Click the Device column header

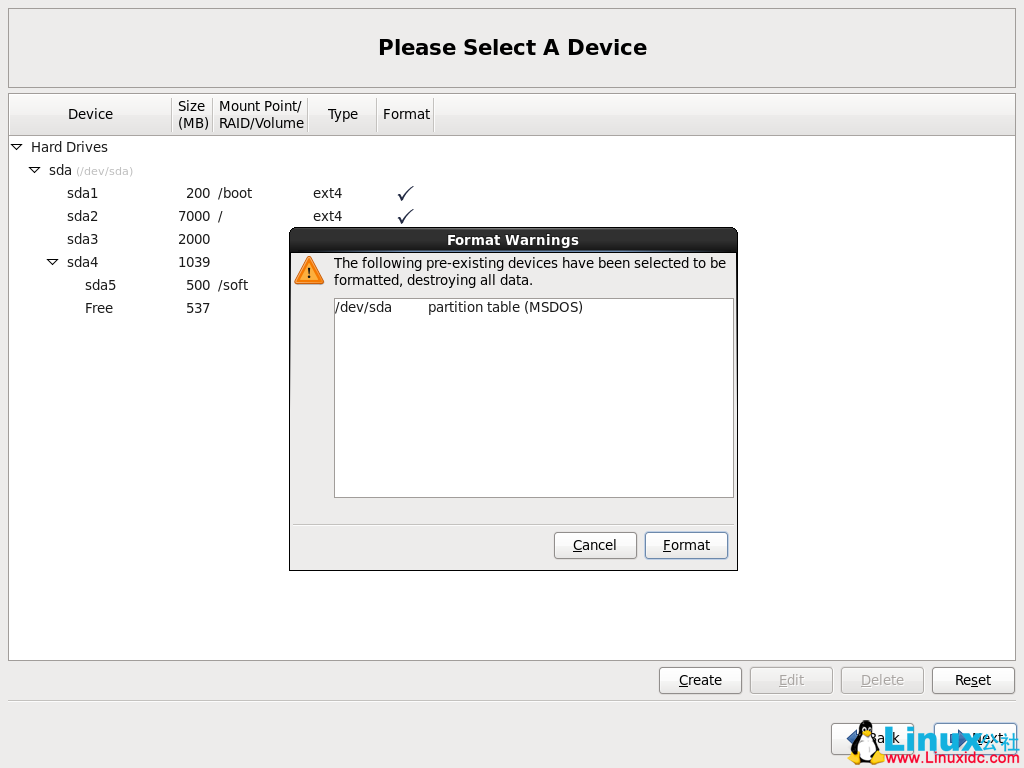(90, 114)
